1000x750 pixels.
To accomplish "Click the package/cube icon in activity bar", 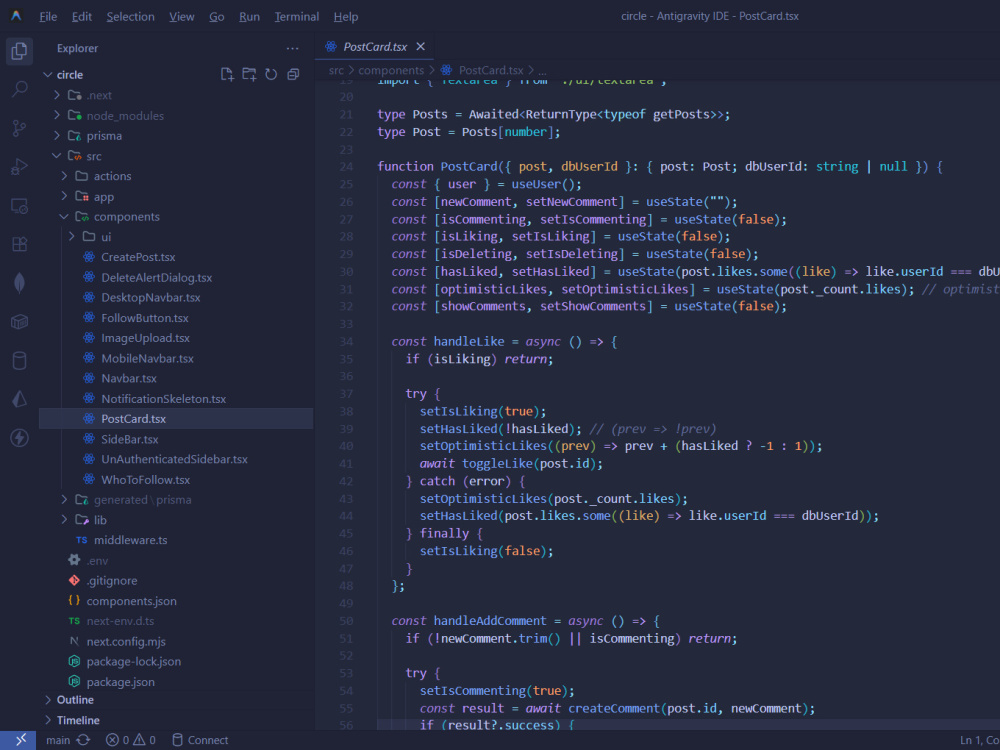I will pos(19,322).
